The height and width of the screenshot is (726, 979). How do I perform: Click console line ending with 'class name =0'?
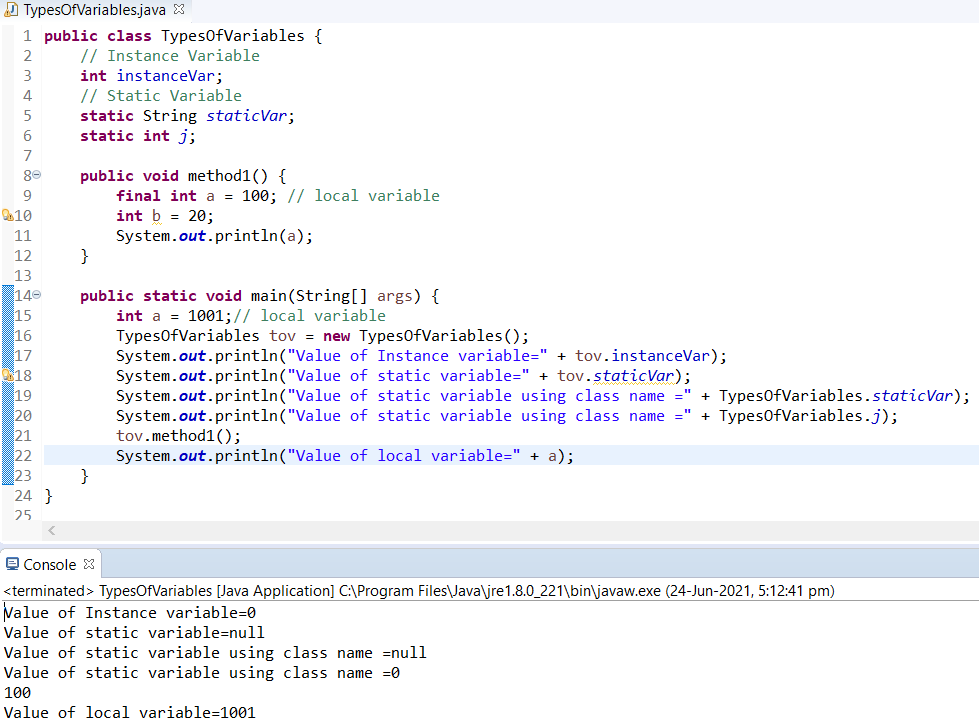tap(202, 673)
